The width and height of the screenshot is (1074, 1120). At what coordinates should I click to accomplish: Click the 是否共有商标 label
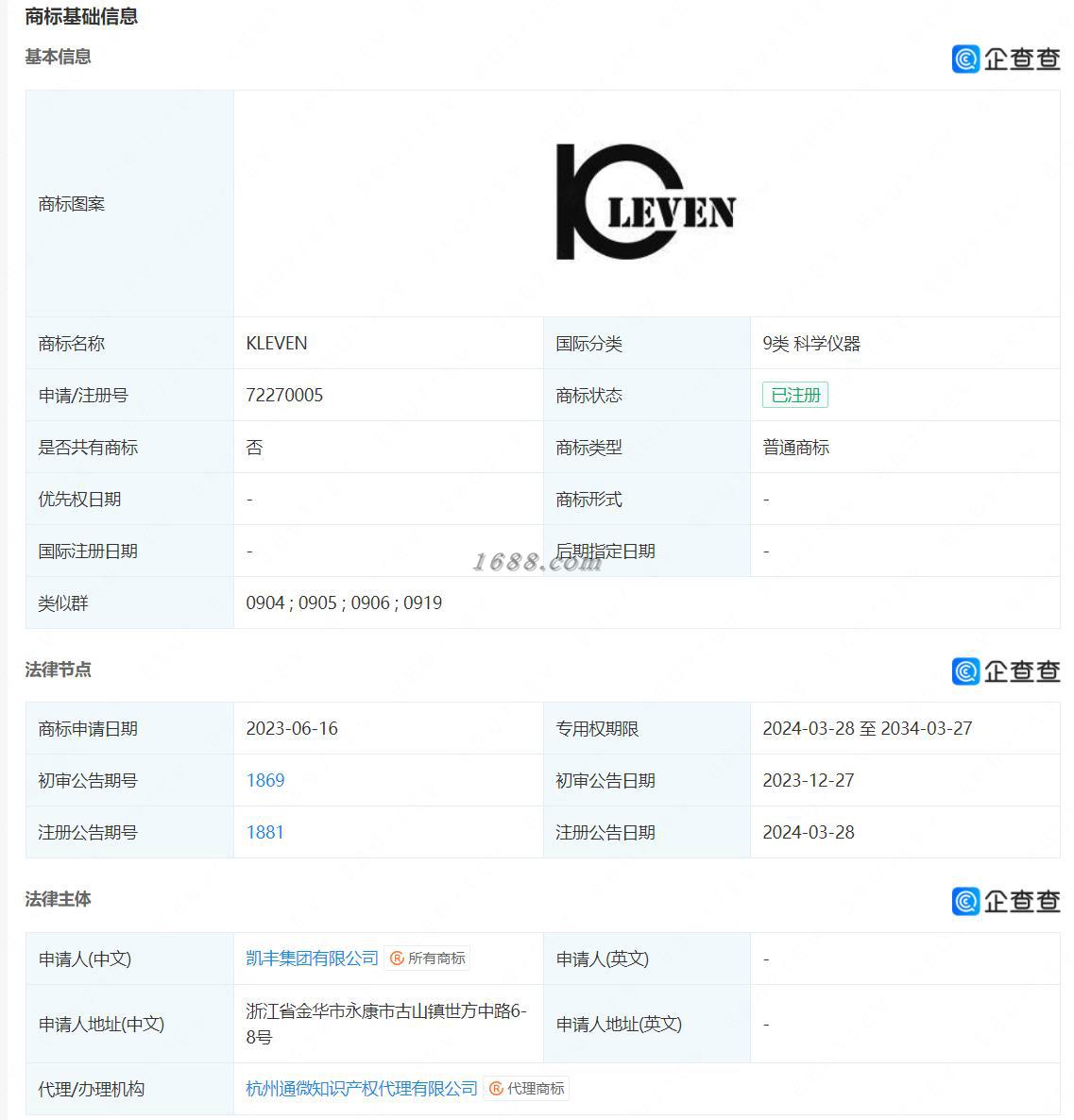(x=88, y=447)
